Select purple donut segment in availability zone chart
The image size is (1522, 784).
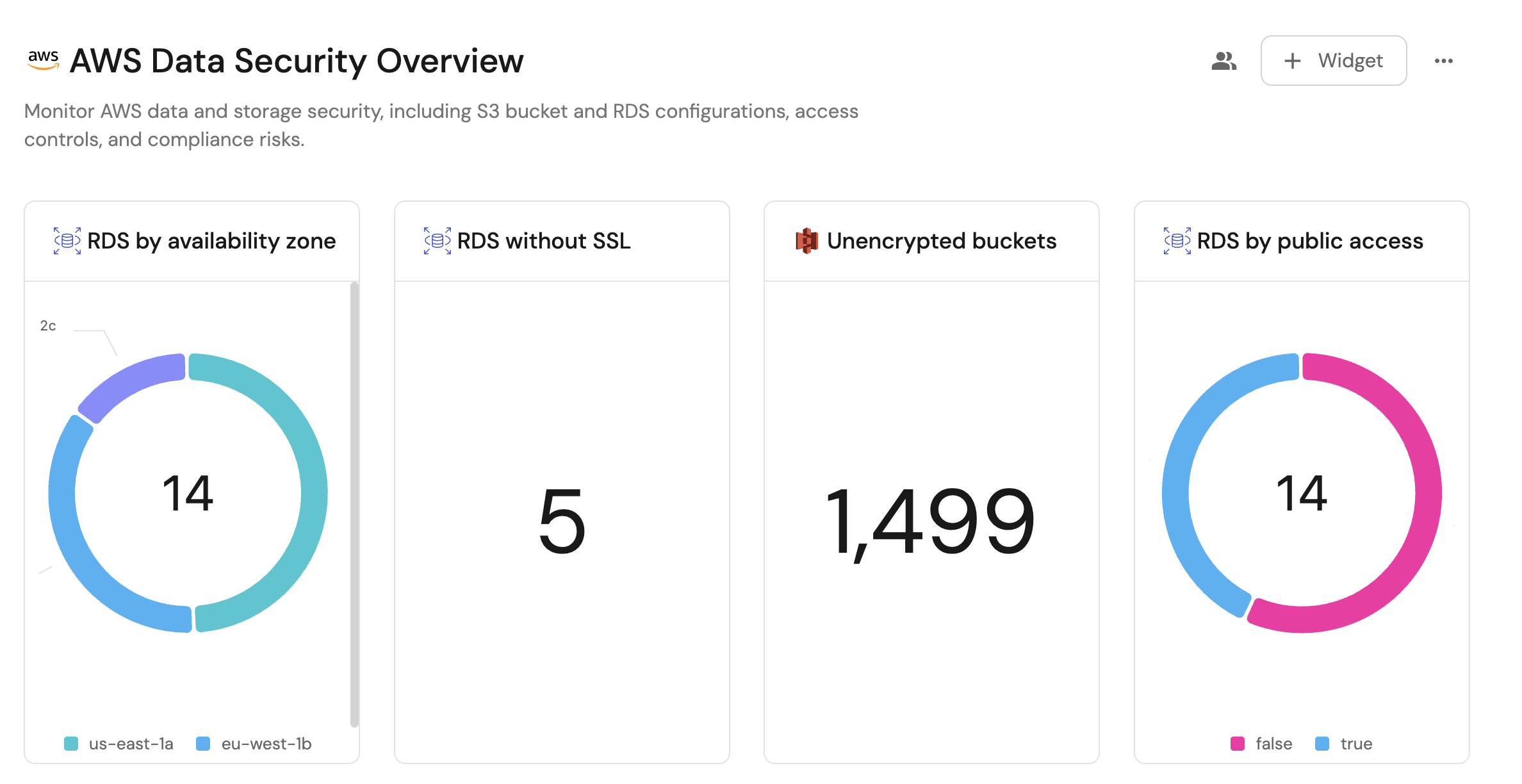pos(128,383)
